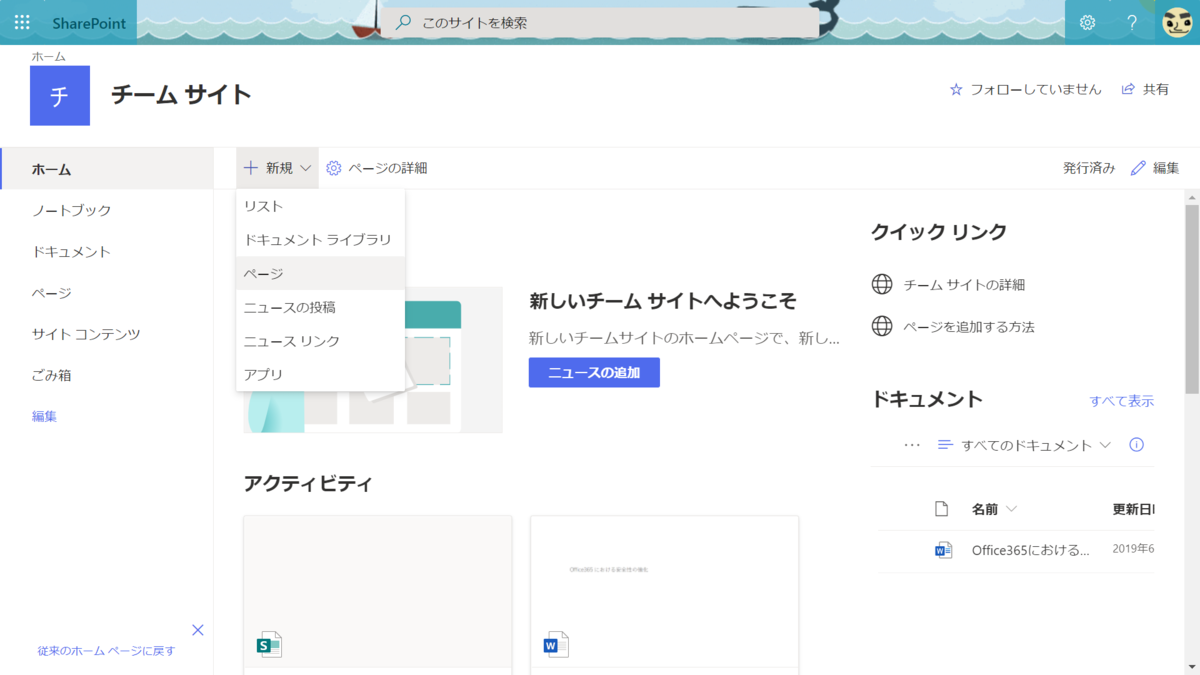Click the SharePoint header label
This screenshot has height=675, width=1200.
point(89,23)
